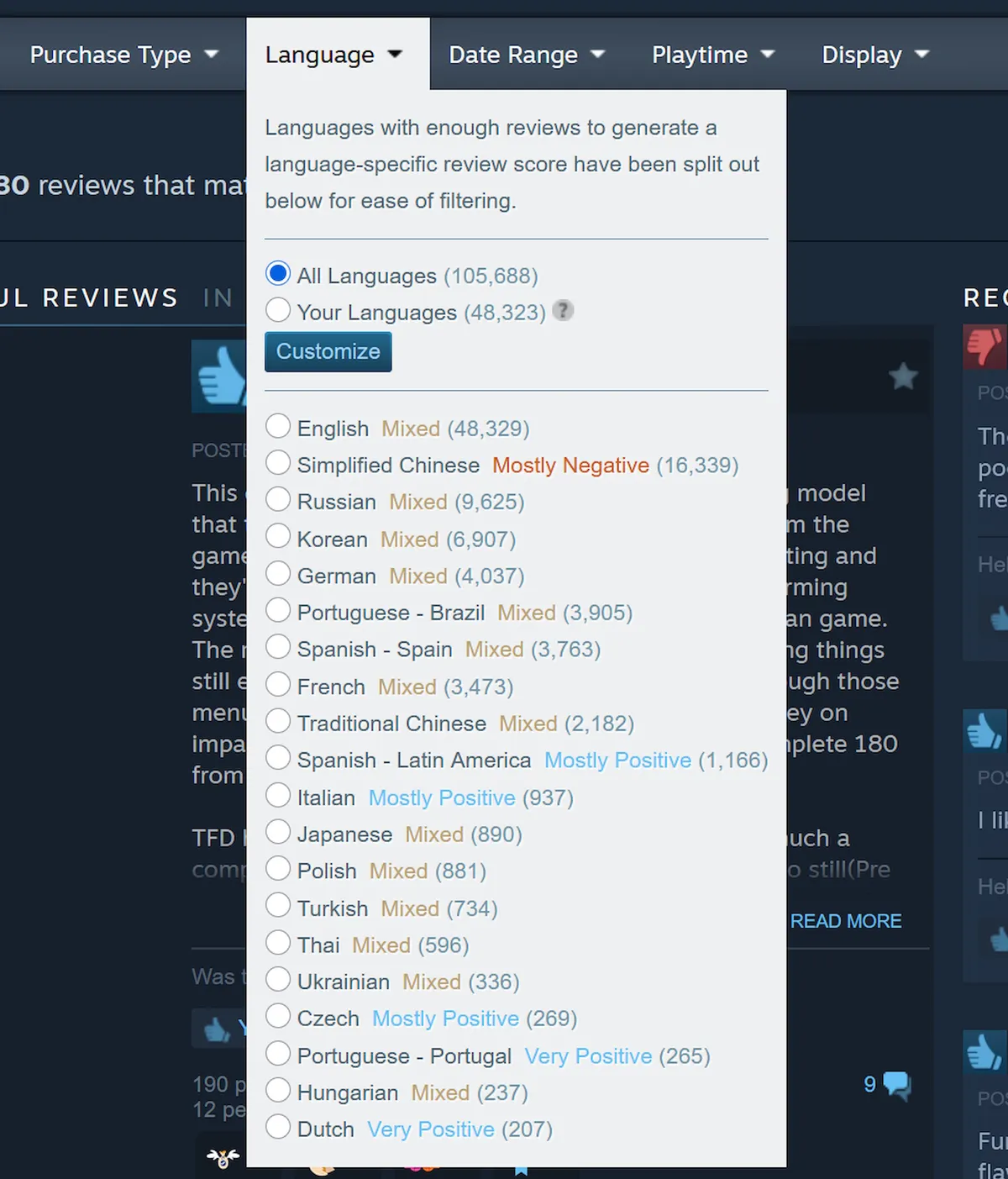Open the Date Range filter dropdown

tap(527, 55)
